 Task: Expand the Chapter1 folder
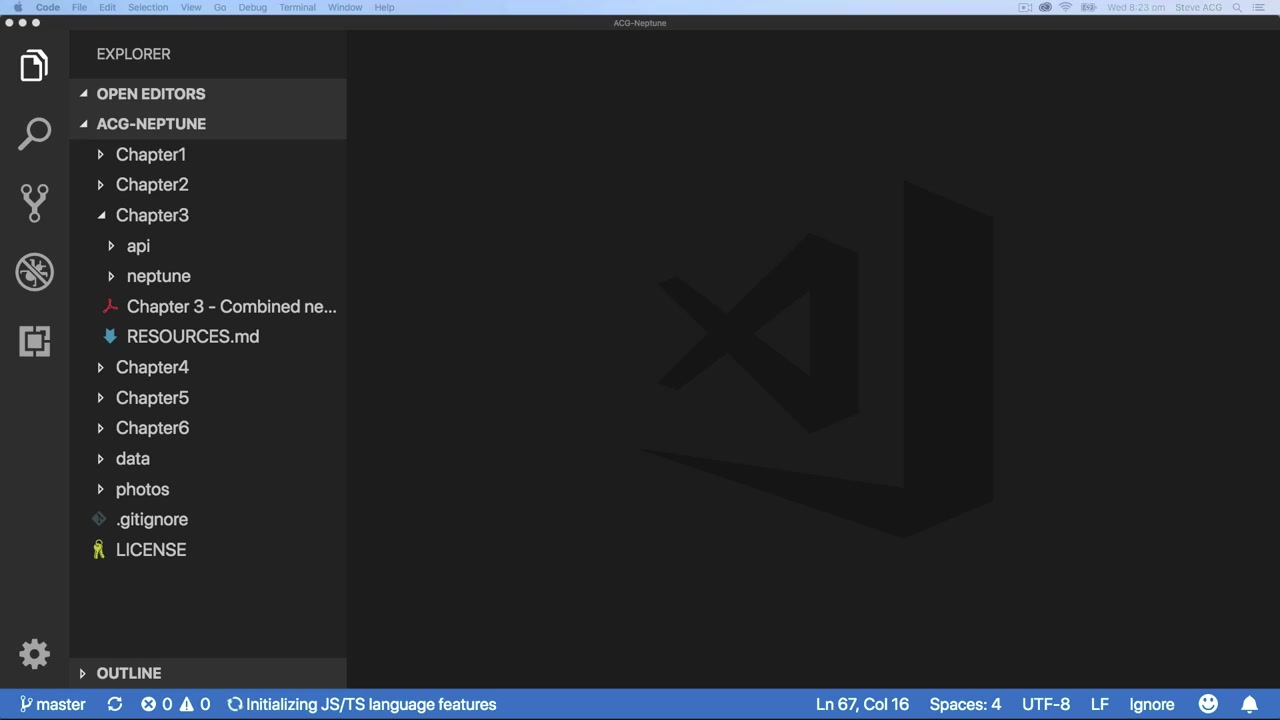tap(208, 154)
